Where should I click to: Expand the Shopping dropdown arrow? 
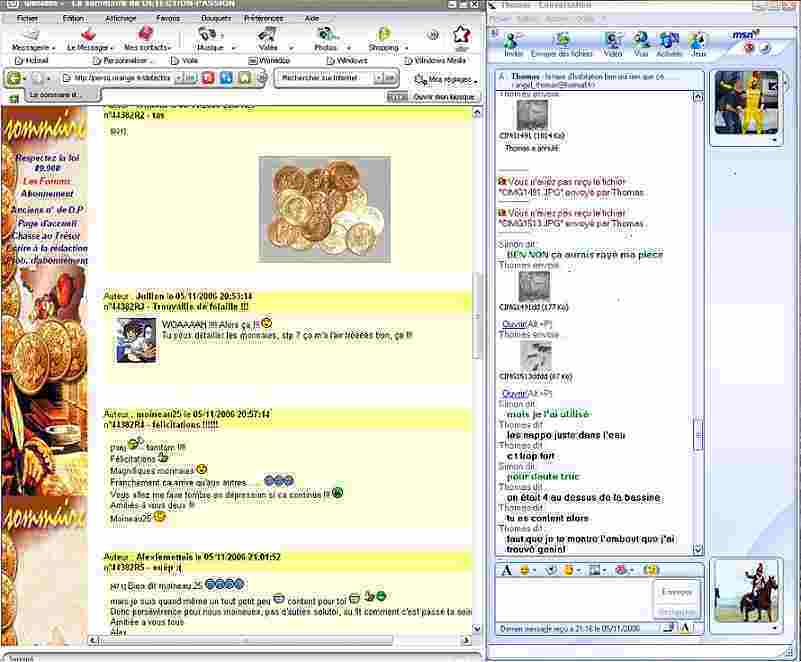click(407, 48)
